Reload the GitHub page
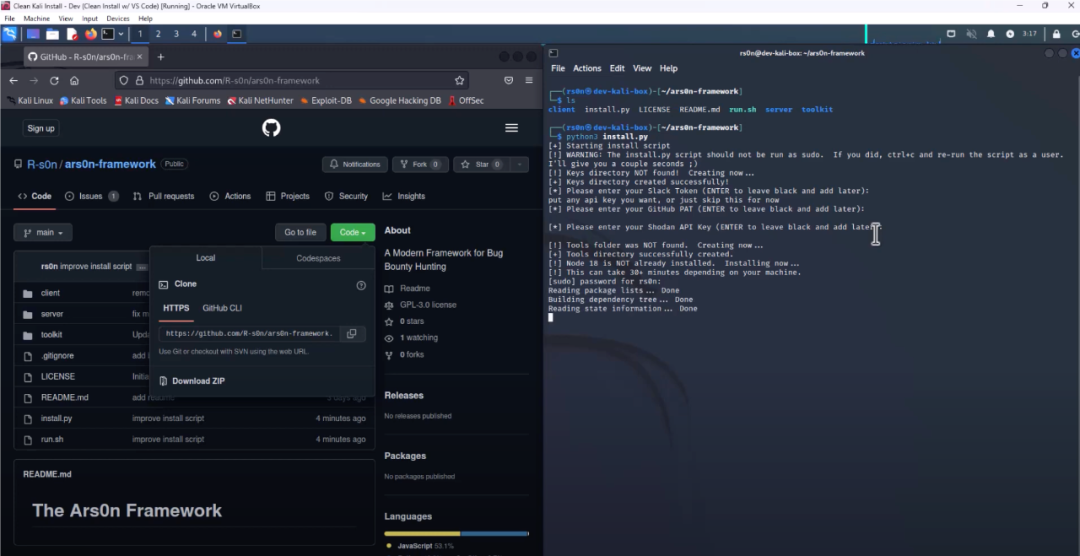Screen dimensions: 1080x556 coord(54,81)
